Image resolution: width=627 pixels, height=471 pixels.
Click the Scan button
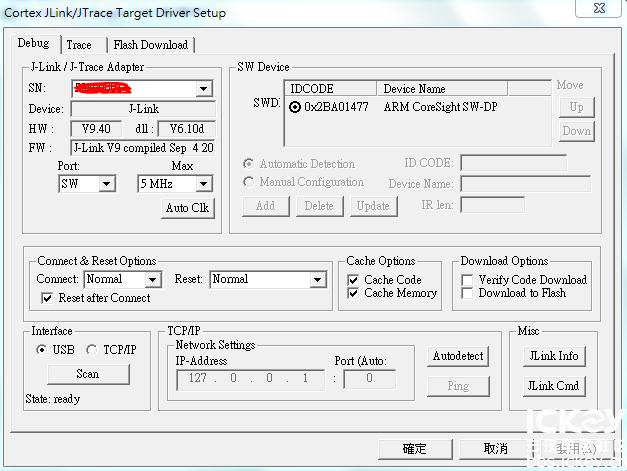click(x=88, y=374)
